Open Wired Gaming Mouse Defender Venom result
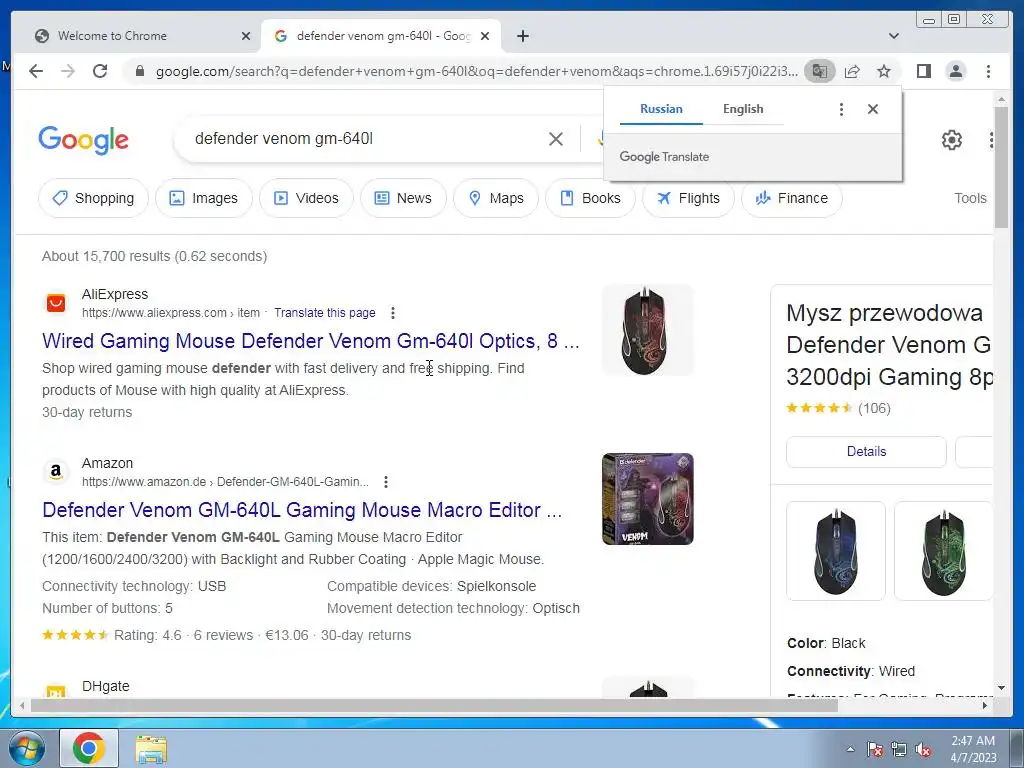 point(311,341)
